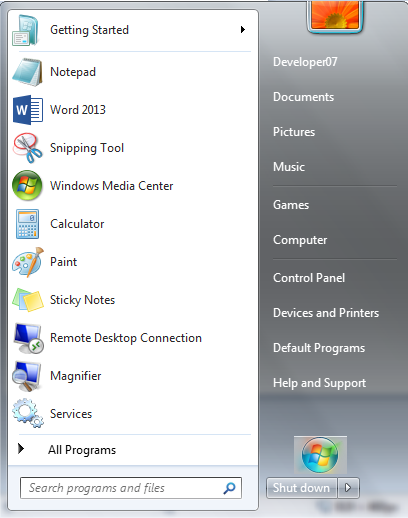The width and height of the screenshot is (408, 518).
Task: Select the Paint text label
Action: [x=63, y=262]
